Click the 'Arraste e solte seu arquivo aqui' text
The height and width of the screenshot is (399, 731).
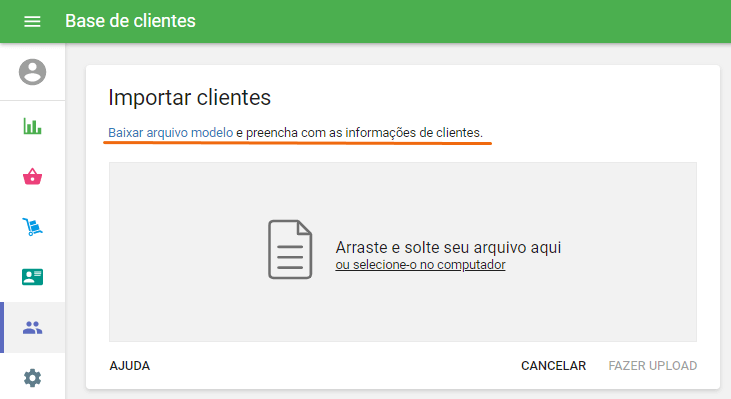click(448, 248)
